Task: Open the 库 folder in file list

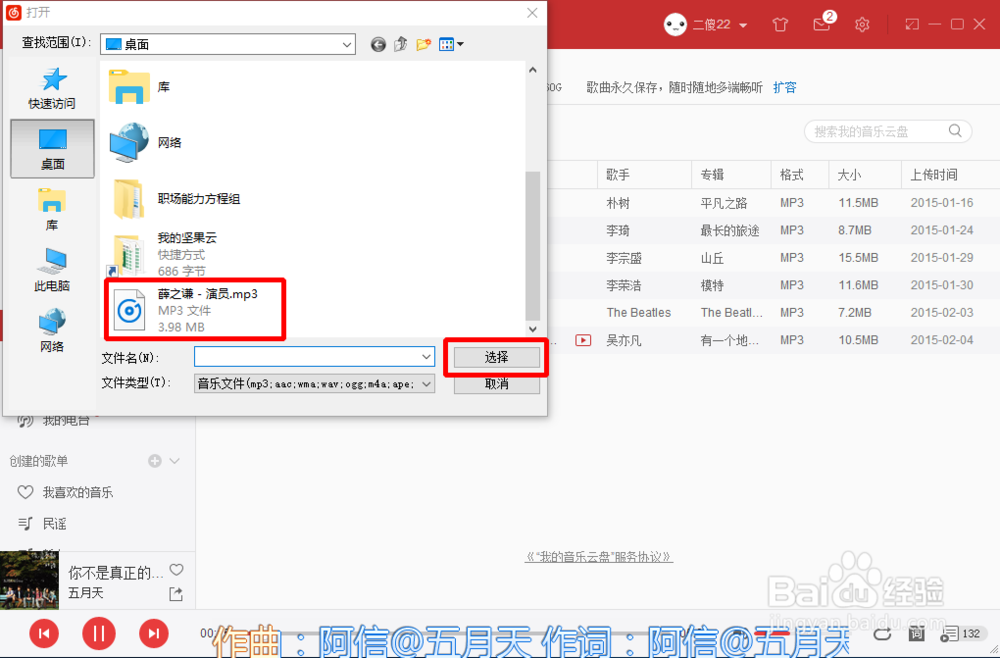Action: [140, 87]
